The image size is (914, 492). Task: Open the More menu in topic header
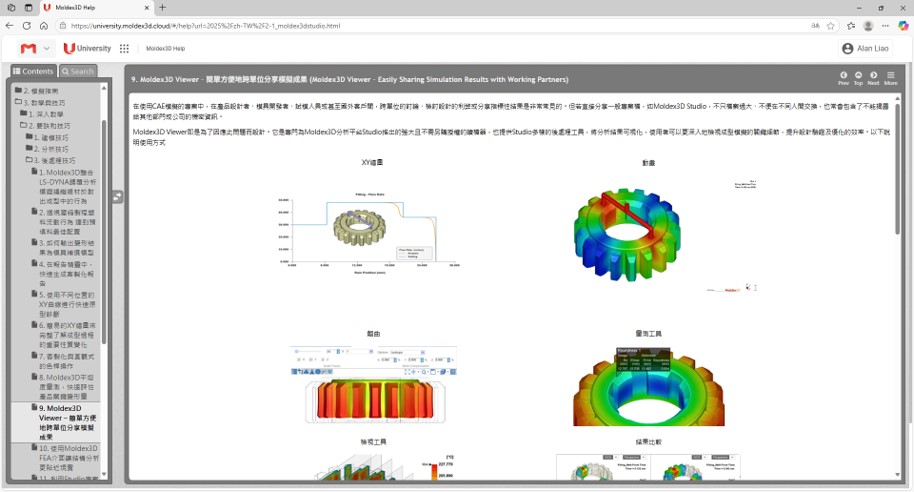pos(891,78)
